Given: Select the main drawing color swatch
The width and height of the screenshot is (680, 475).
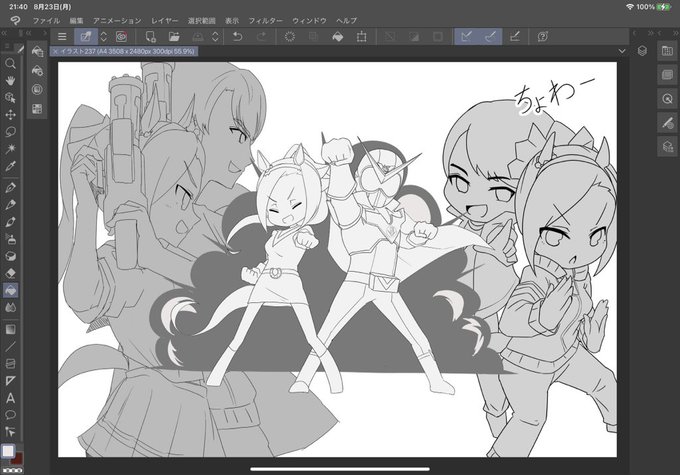Looking at the screenshot, I should [x=8, y=451].
